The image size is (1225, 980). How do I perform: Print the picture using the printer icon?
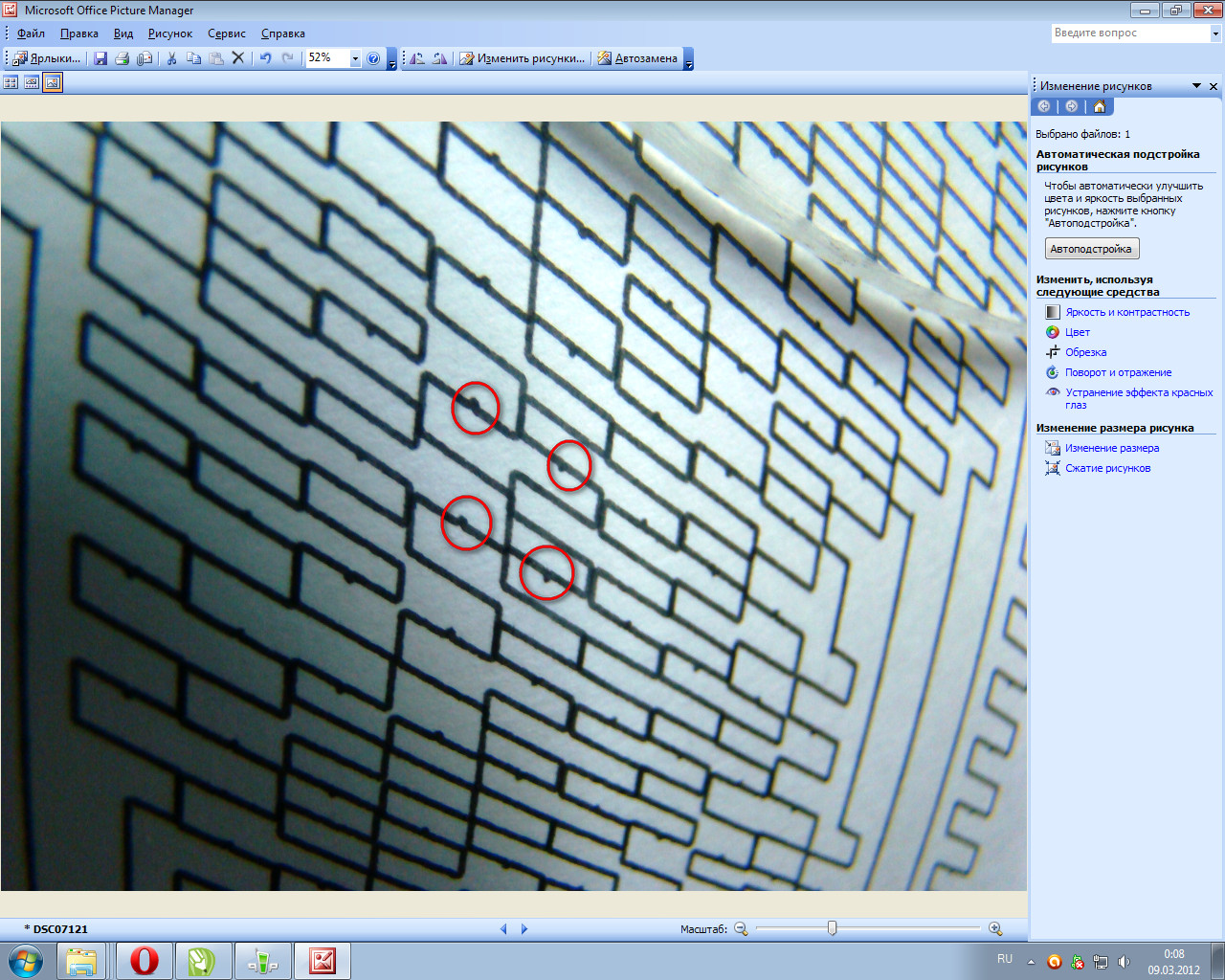tap(122, 58)
